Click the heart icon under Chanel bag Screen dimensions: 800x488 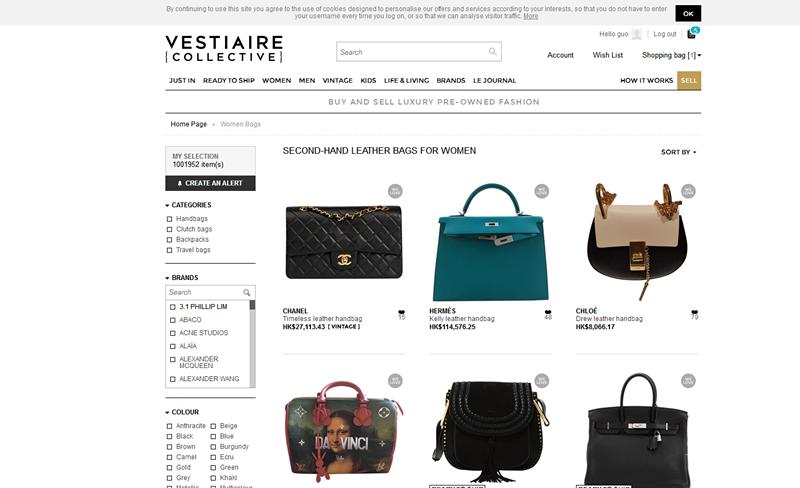(402, 312)
